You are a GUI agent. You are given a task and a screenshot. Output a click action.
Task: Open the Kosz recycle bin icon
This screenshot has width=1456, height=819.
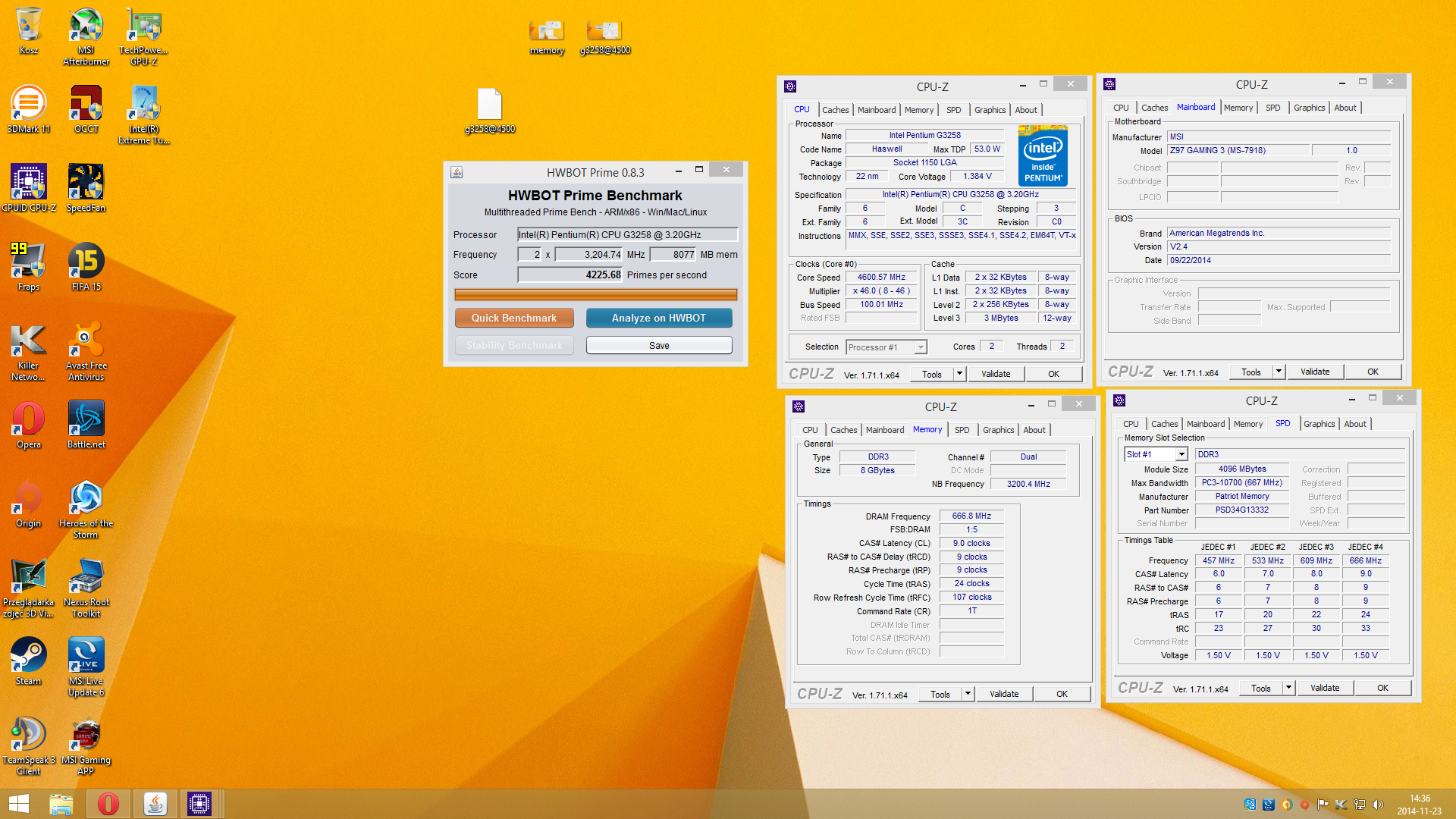[29, 31]
